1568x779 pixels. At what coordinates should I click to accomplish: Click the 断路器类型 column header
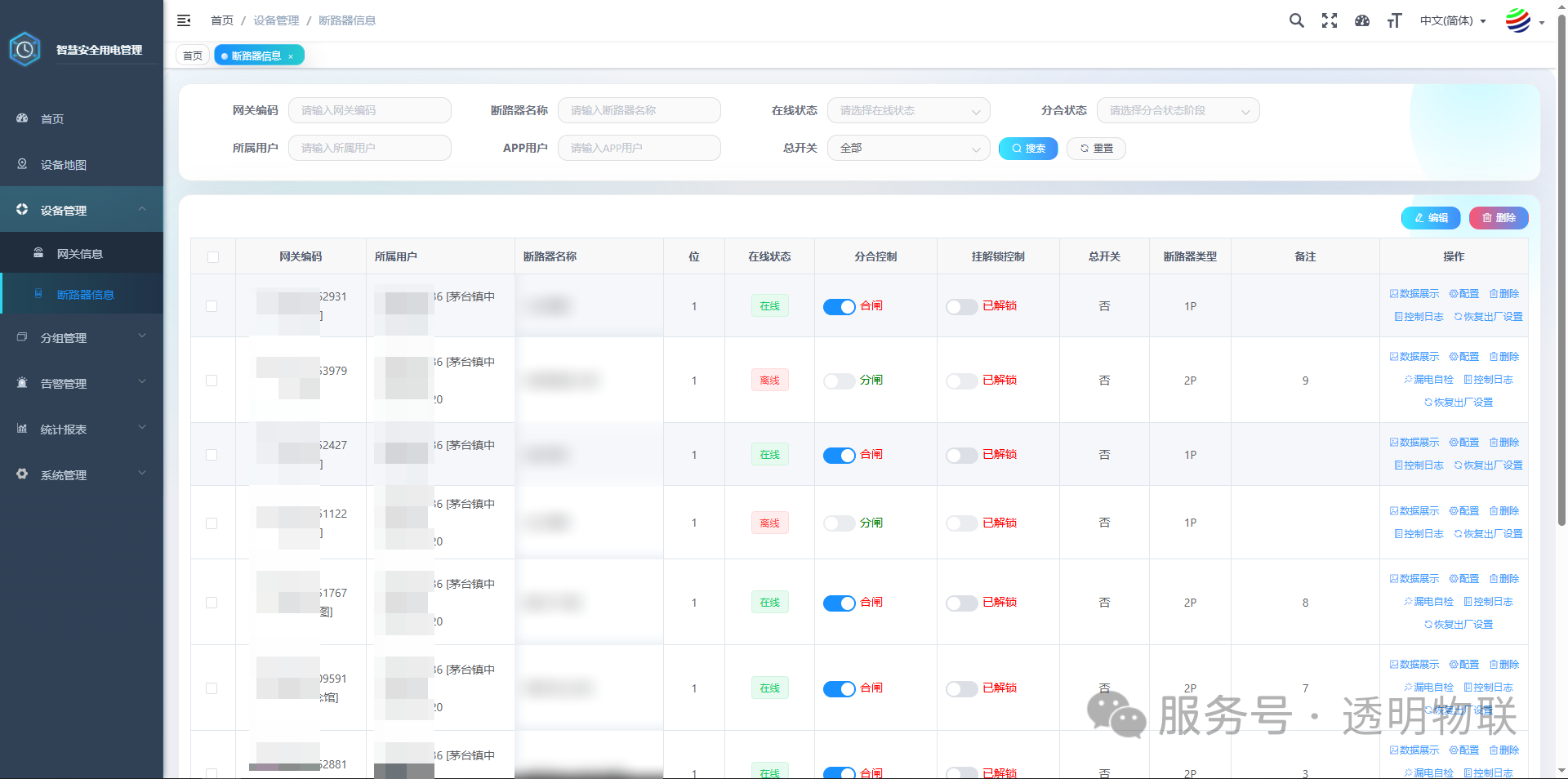pyautogui.click(x=1190, y=256)
